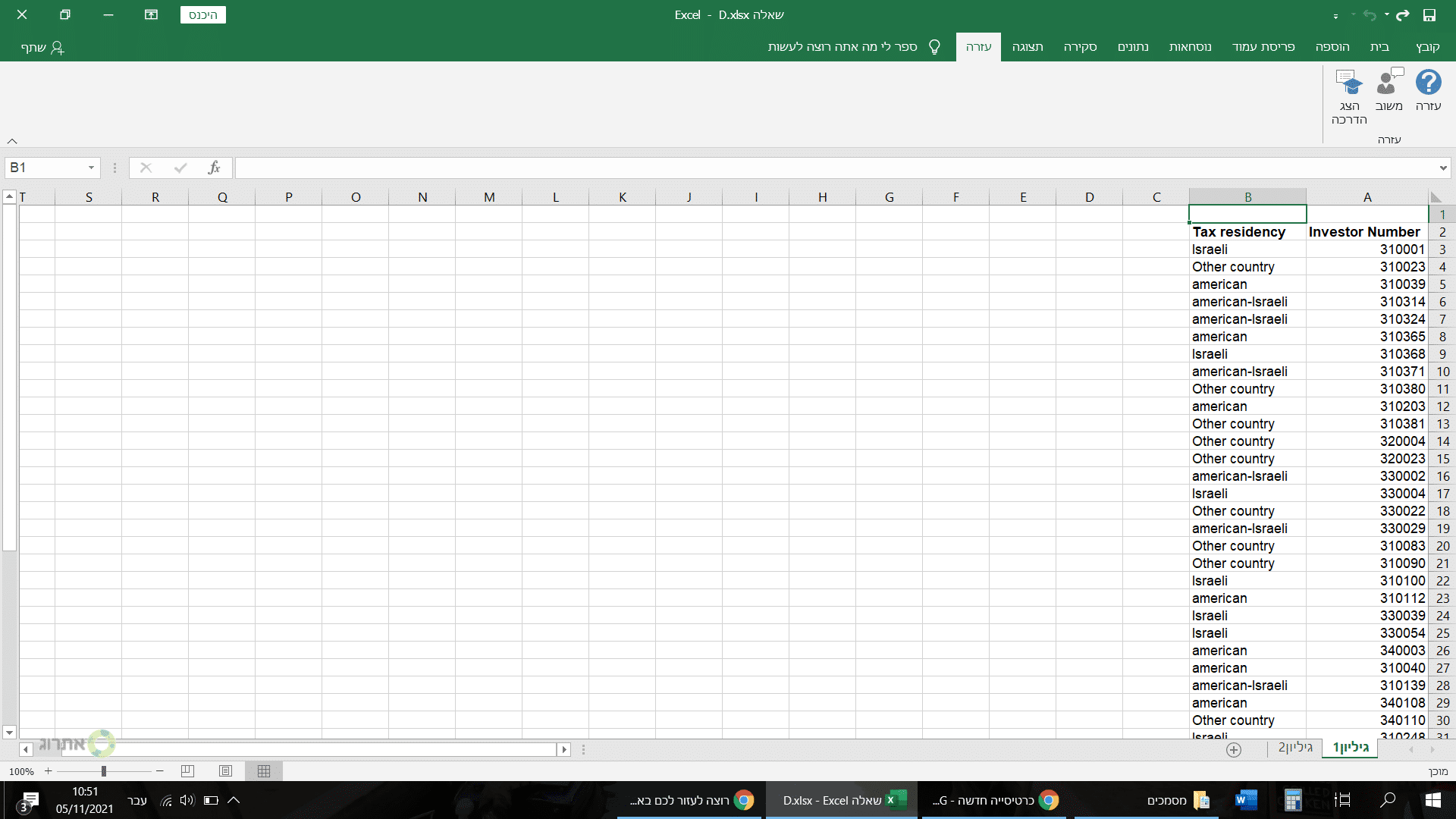The height and width of the screenshot is (819, 1456).
Task: Switch to Normal view button
Action: [264, 771]
